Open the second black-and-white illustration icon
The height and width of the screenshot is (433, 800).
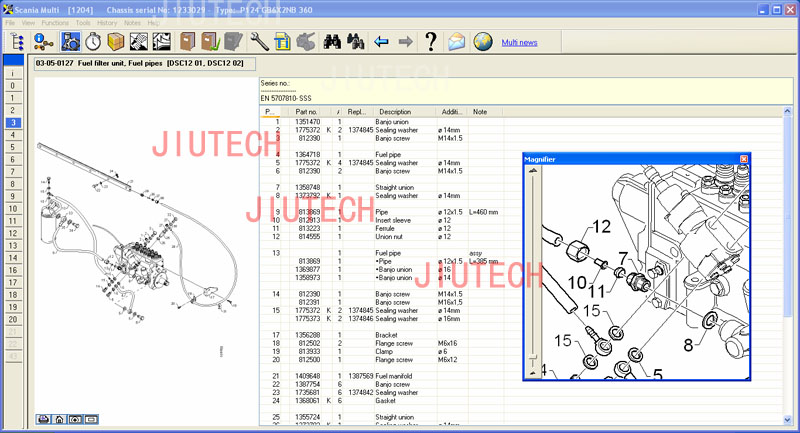[x=162, y=42]
